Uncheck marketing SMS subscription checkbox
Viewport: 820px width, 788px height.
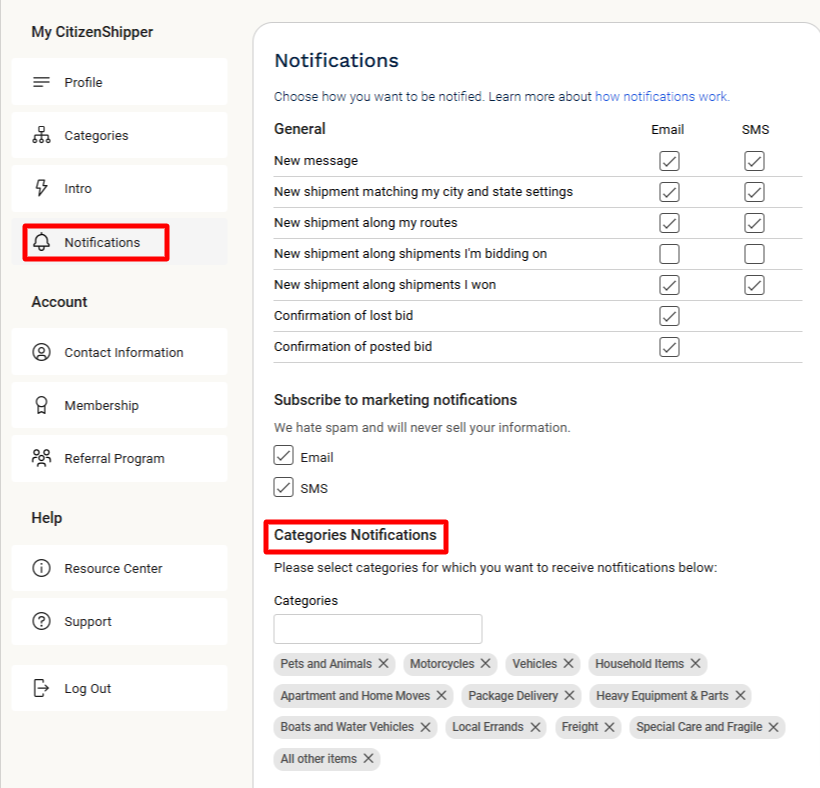284,488
